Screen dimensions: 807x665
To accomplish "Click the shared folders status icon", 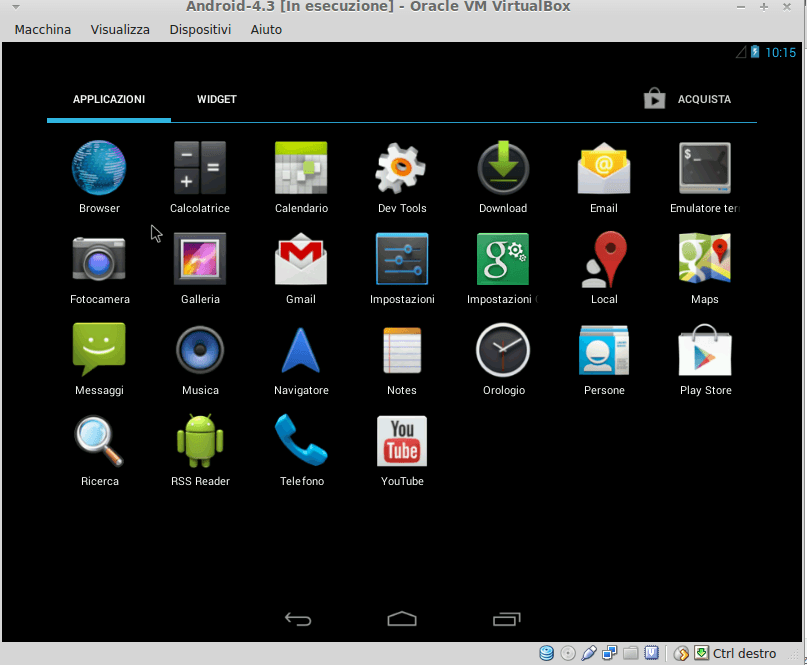I will coord(630,653).
